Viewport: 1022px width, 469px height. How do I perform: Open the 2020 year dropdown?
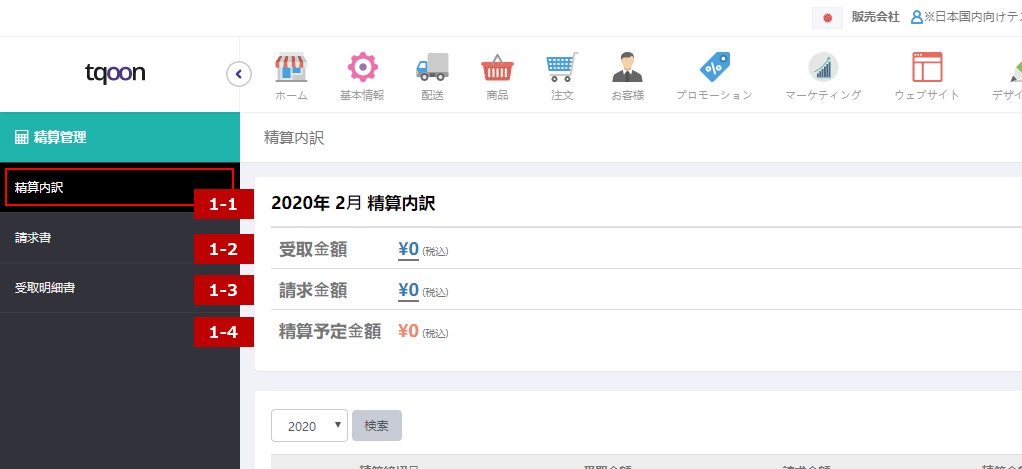pos(310,426)
